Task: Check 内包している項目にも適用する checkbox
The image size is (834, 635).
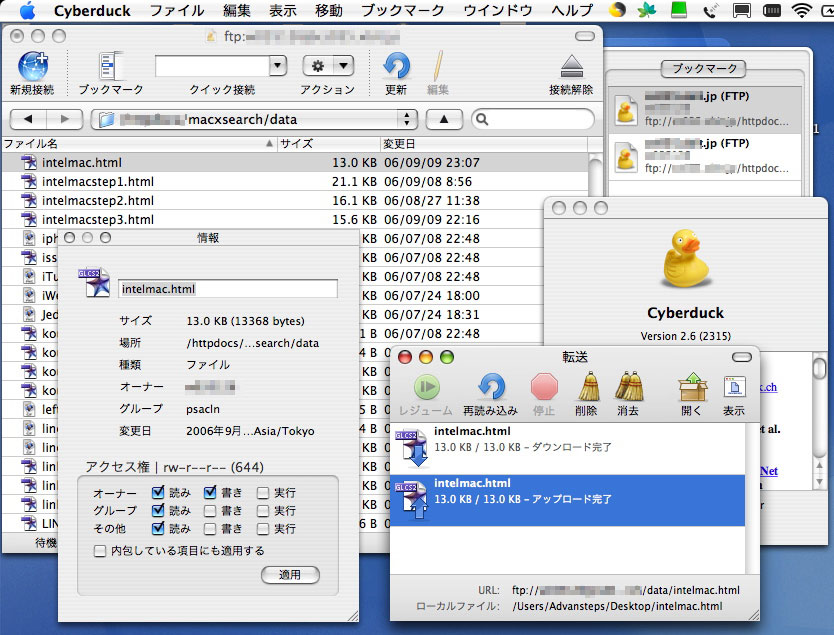Action: tap(100, 551)
